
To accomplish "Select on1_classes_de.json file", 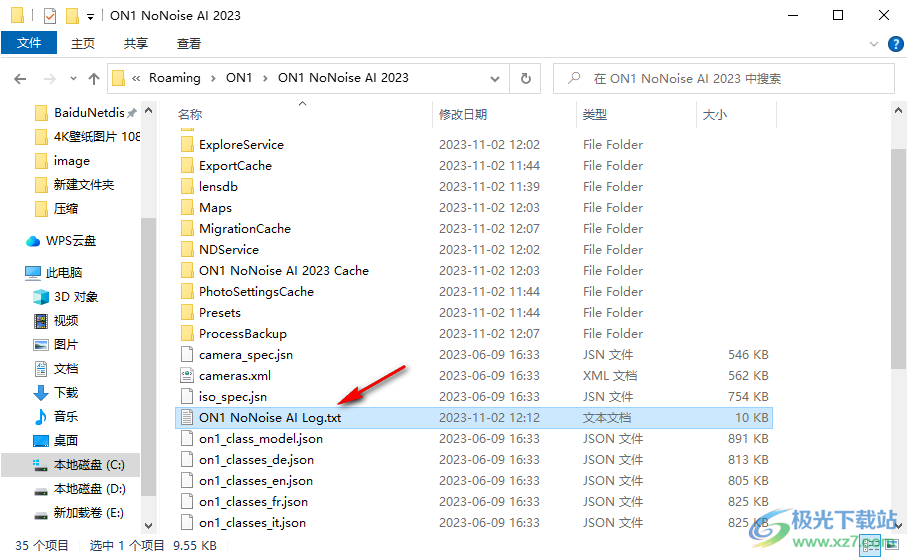I will (257, 460).
